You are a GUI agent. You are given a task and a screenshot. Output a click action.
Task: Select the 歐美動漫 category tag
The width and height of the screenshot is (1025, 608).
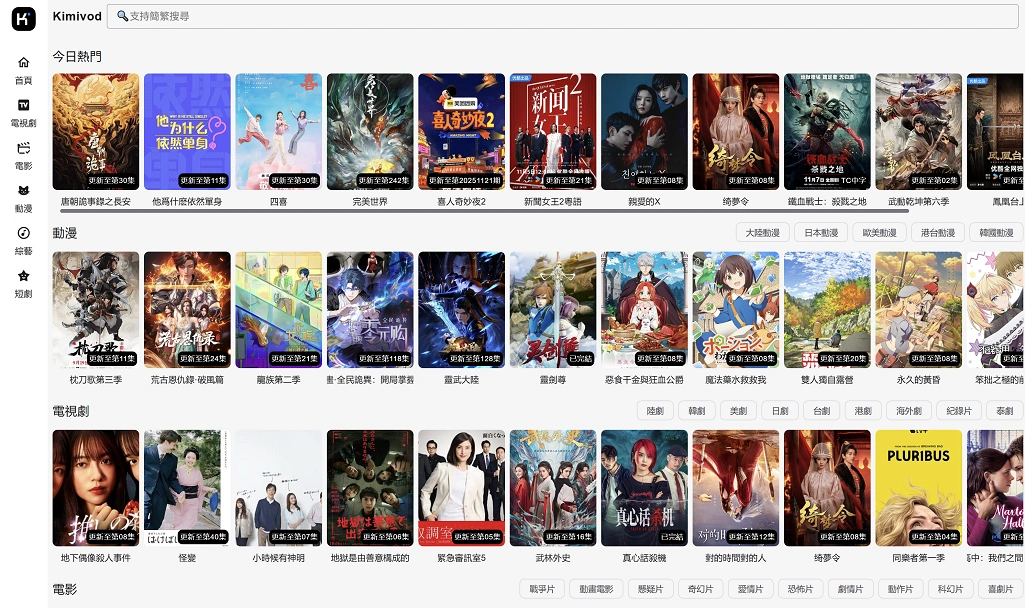[x=880, y=233]
